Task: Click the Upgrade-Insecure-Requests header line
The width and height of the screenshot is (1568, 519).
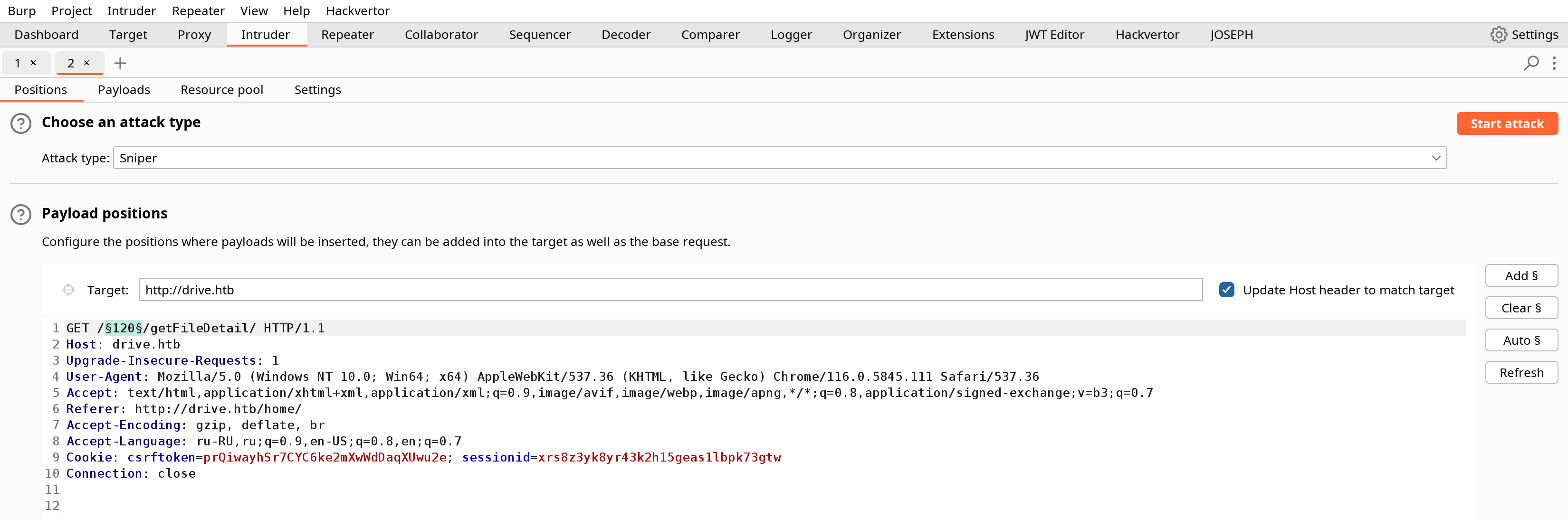Action: pyautogui.click(x=172, y=361)
